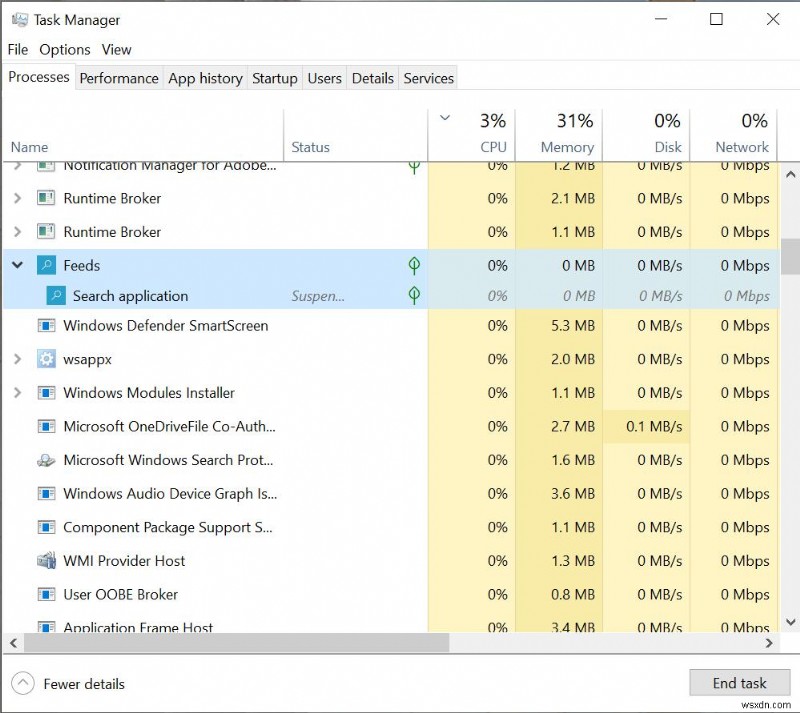Select the Windows Defender SmartScreen row
Image resolution: width=800 pixels, height=713 pixels.
click(391, 326)
